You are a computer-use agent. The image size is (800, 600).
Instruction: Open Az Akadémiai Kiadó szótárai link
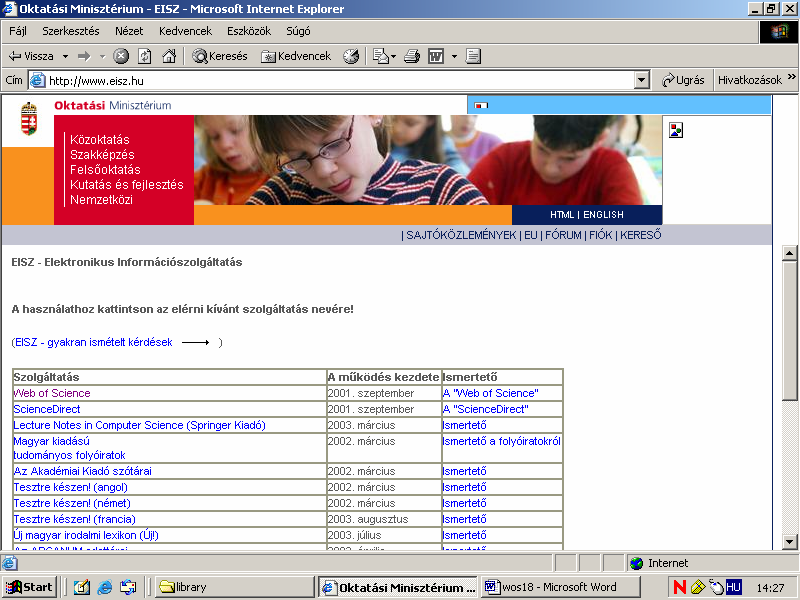(83, 471)
